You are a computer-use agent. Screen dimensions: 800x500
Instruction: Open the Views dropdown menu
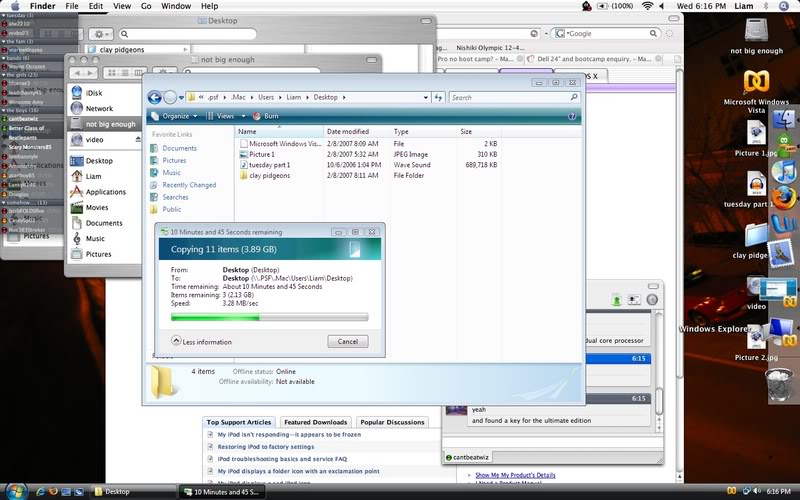(226, 116)
